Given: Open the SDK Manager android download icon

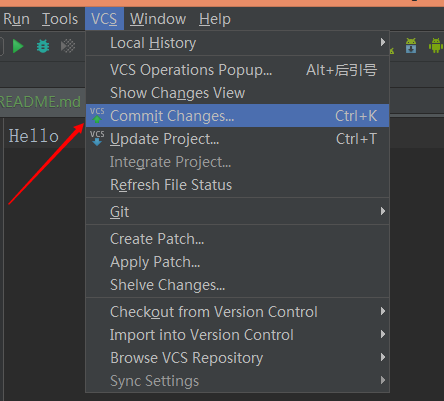Looking at the screenshot, I should (411, 45).
